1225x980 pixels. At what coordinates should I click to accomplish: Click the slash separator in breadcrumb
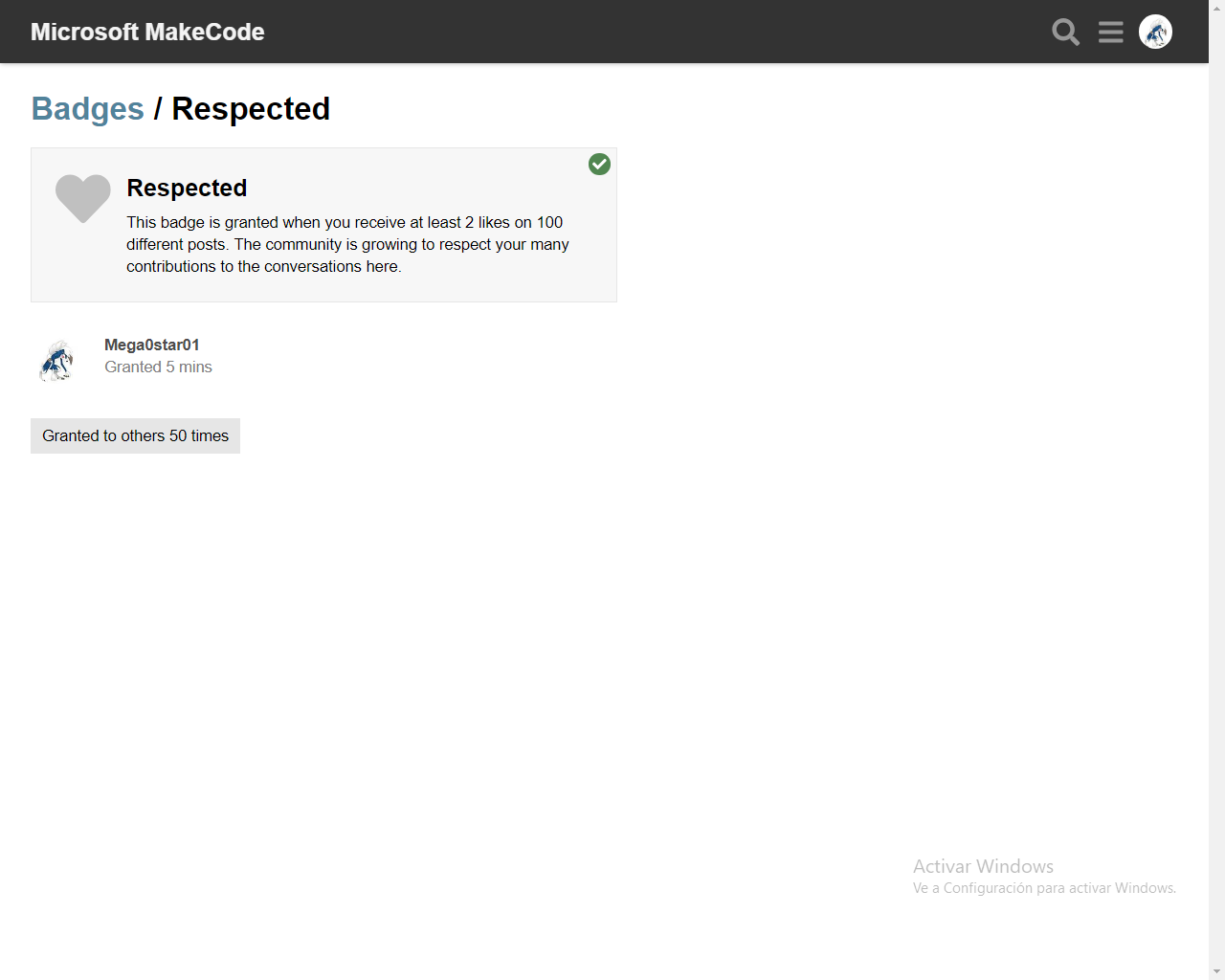(158, 109)
